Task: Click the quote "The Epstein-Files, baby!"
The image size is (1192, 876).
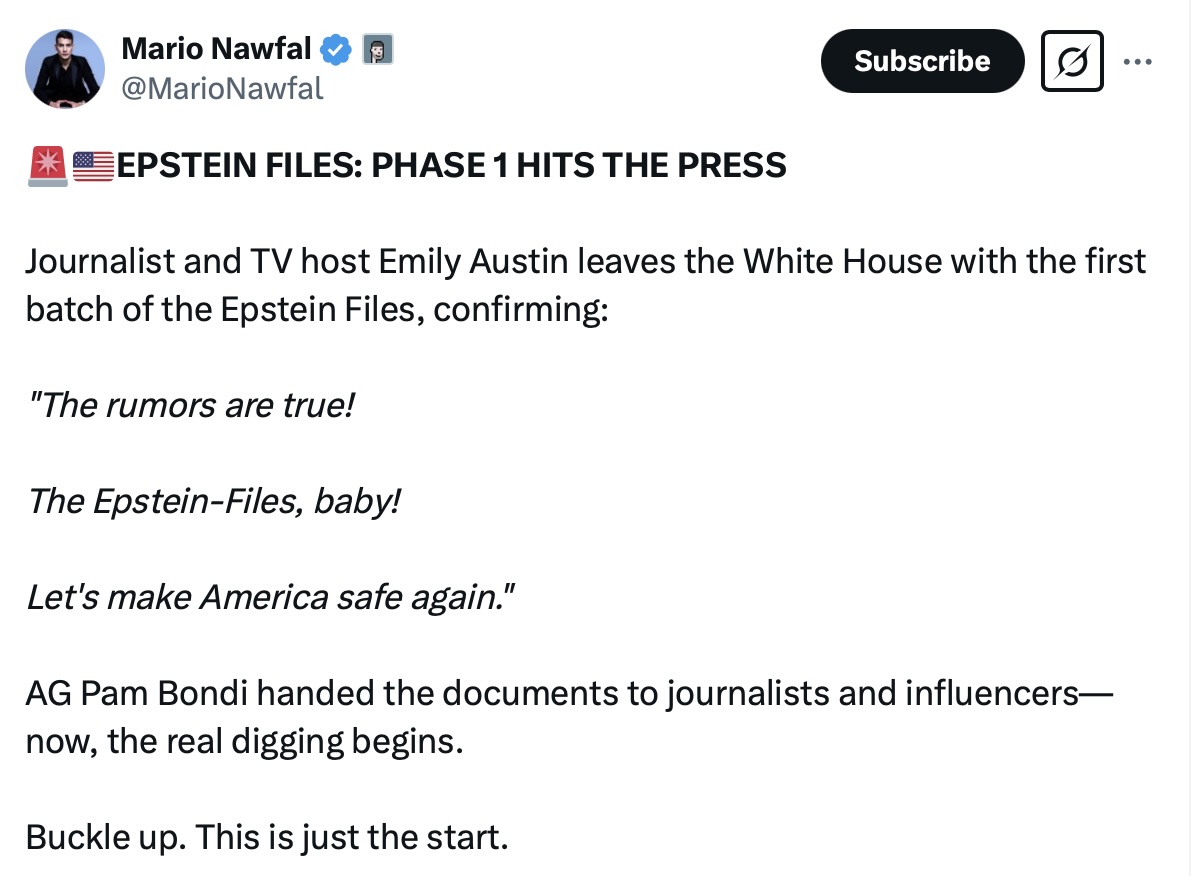Action: pyautogui.click(x=213, y=501)
